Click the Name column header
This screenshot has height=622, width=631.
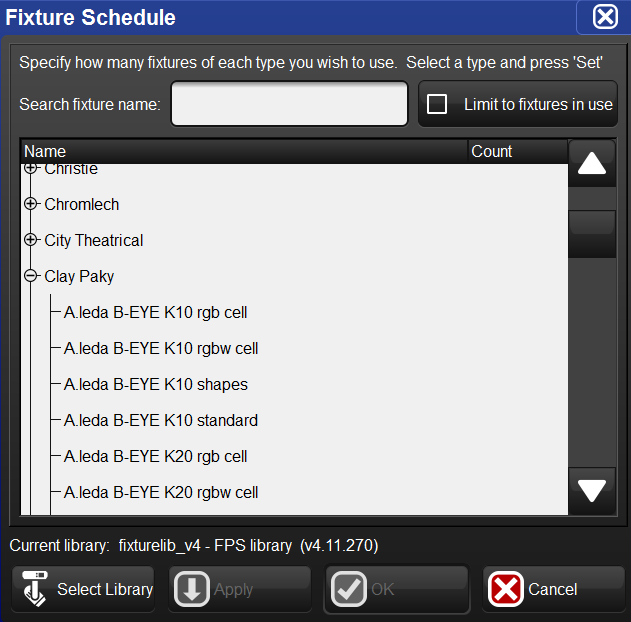(240, 152)
